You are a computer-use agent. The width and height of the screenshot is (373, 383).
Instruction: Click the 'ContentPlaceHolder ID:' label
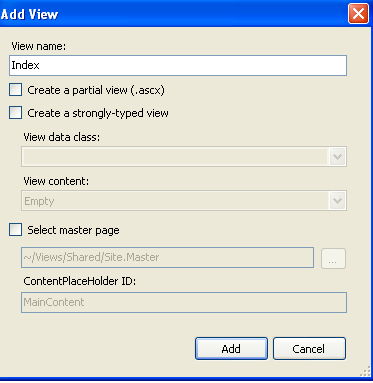(x=80, y=281)
